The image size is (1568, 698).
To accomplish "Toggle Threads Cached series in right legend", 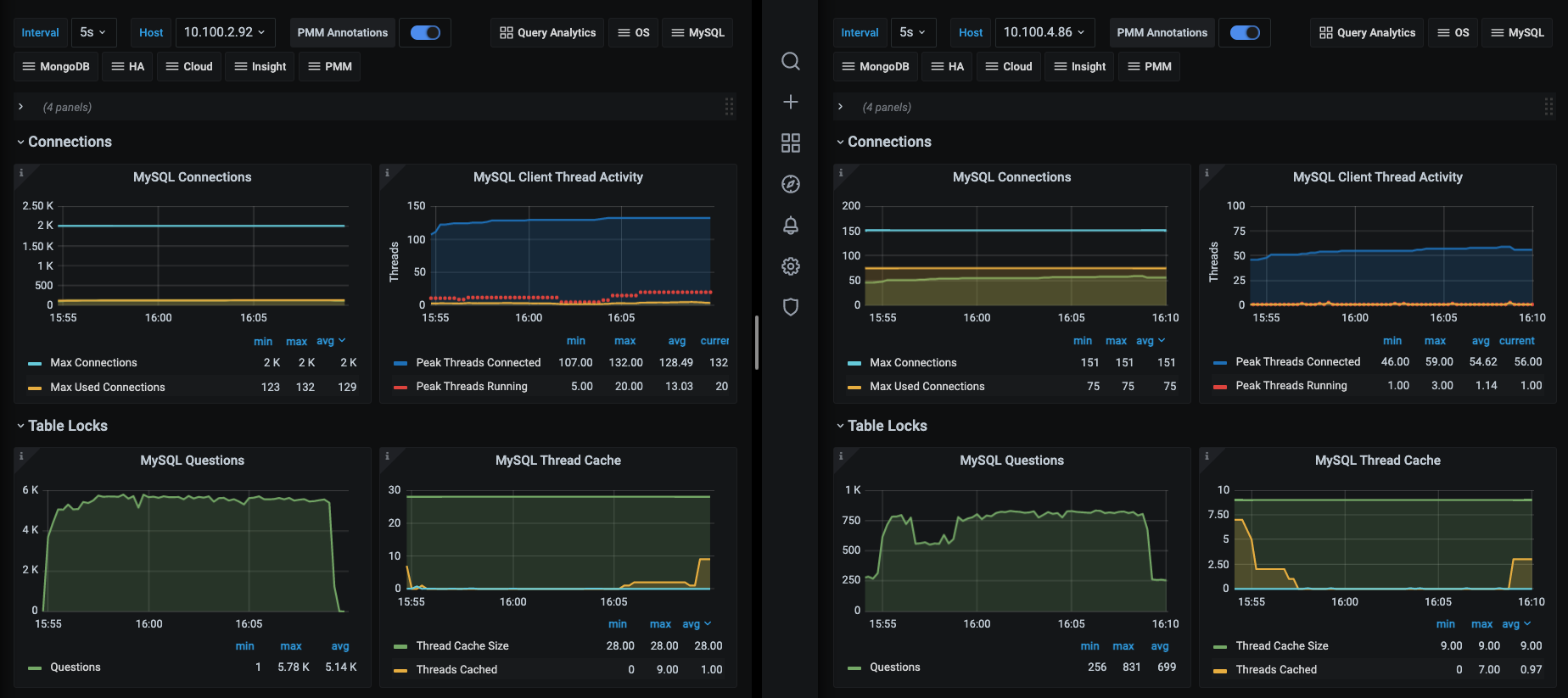I will coord(1276,669).
